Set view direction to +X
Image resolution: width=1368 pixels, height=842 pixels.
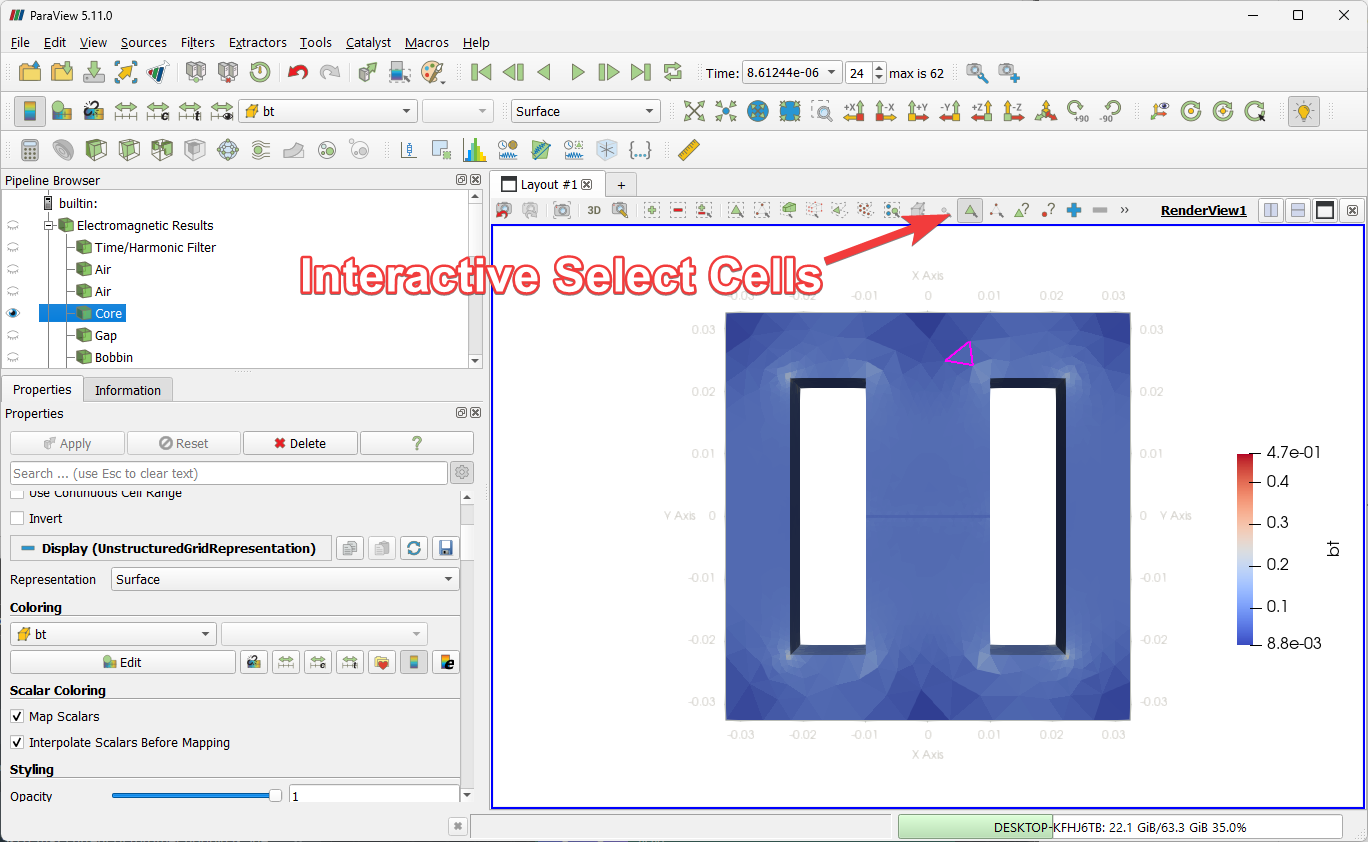pyautogui.click(x=854, y=111)
